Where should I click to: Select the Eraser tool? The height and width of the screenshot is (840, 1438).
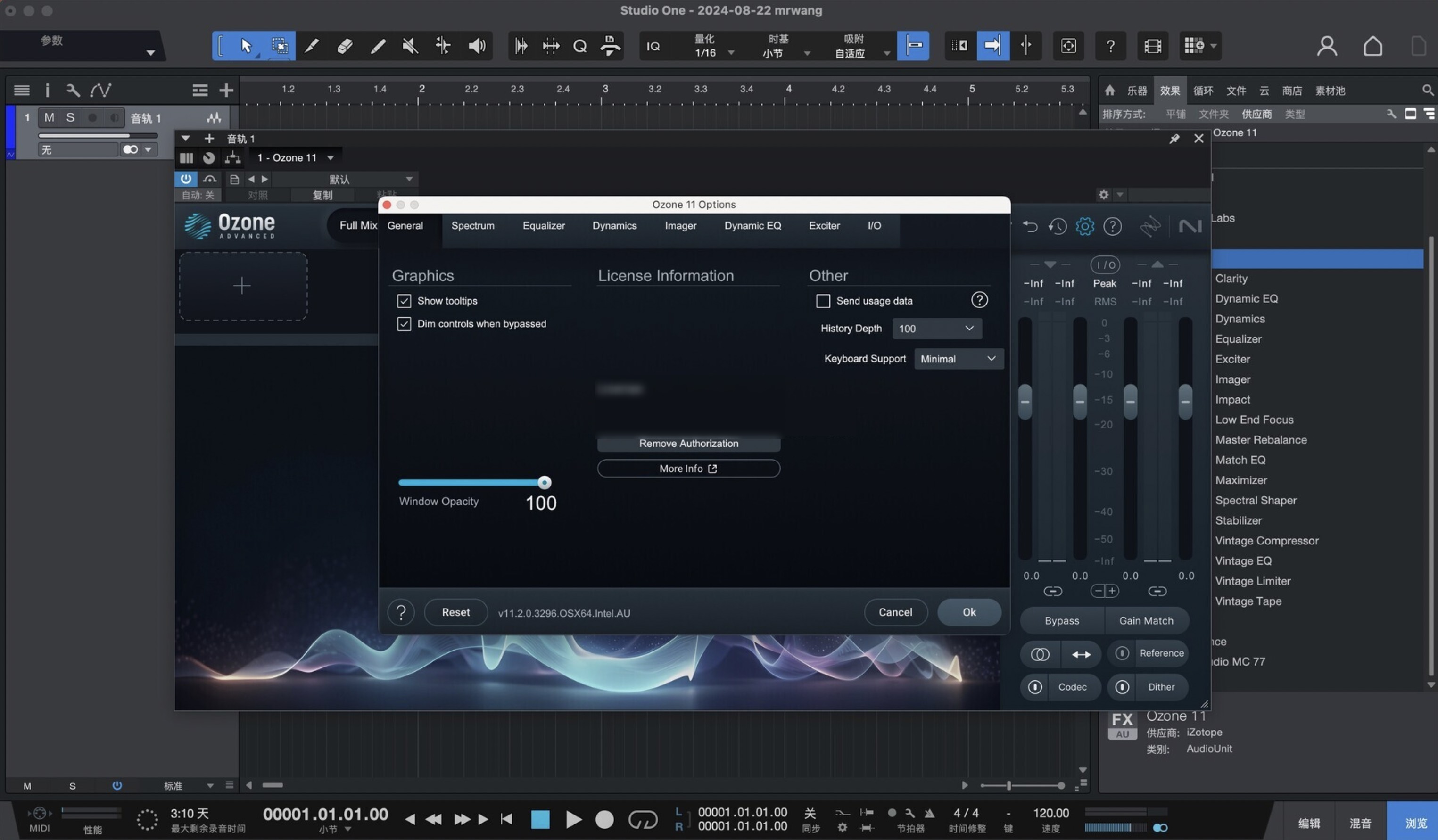(344, 46)
